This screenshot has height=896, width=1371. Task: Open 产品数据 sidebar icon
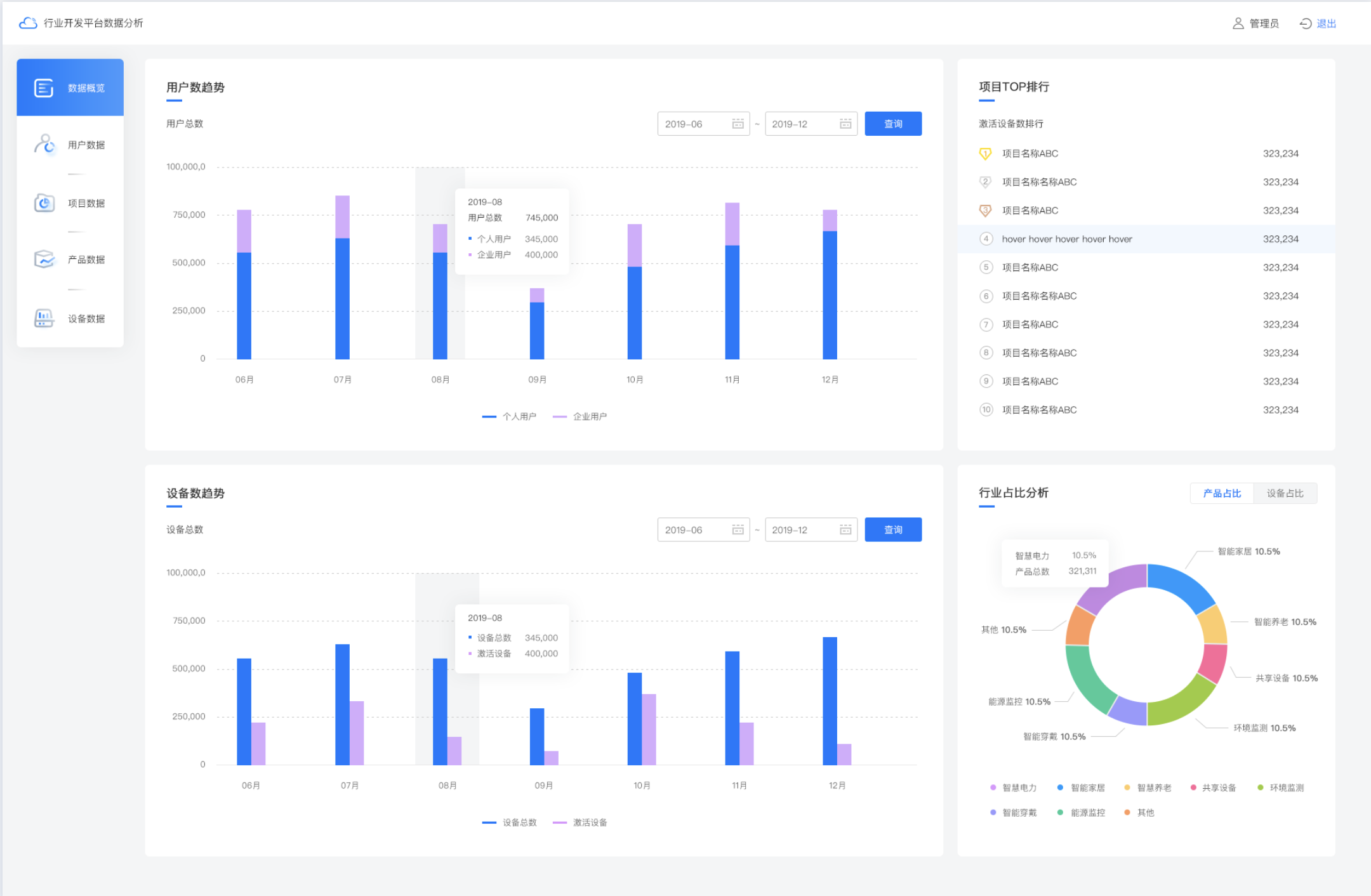(44, 260)
